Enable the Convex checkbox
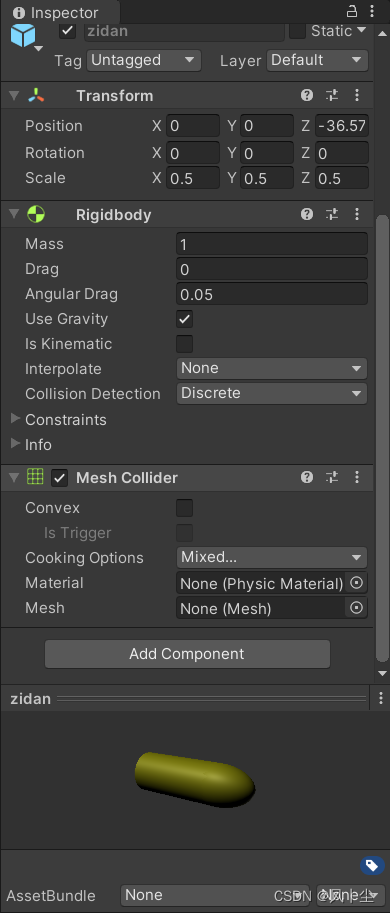 coord(185,508)
